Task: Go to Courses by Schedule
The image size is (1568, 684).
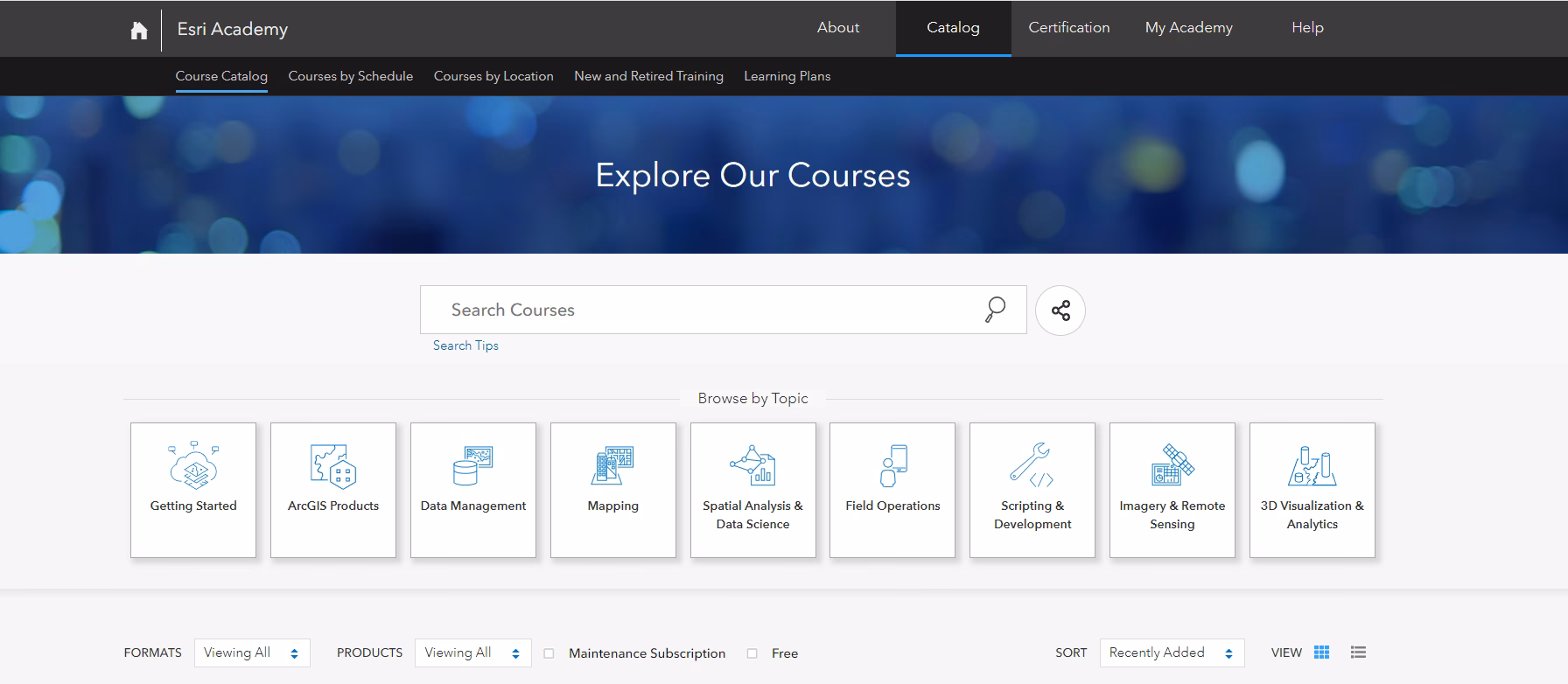Action: [x=351, y=76]
